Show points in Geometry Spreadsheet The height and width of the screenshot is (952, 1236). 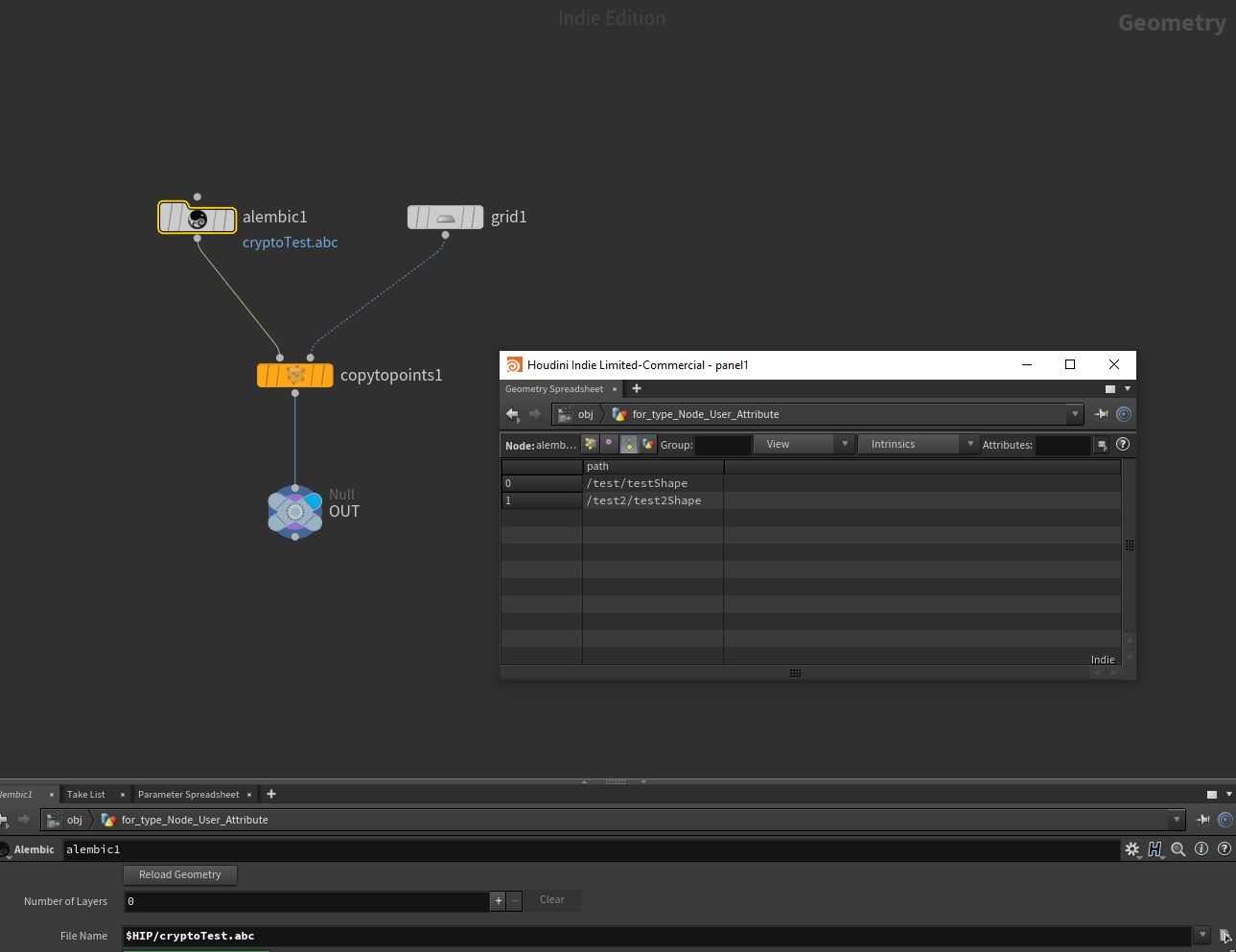590,444
